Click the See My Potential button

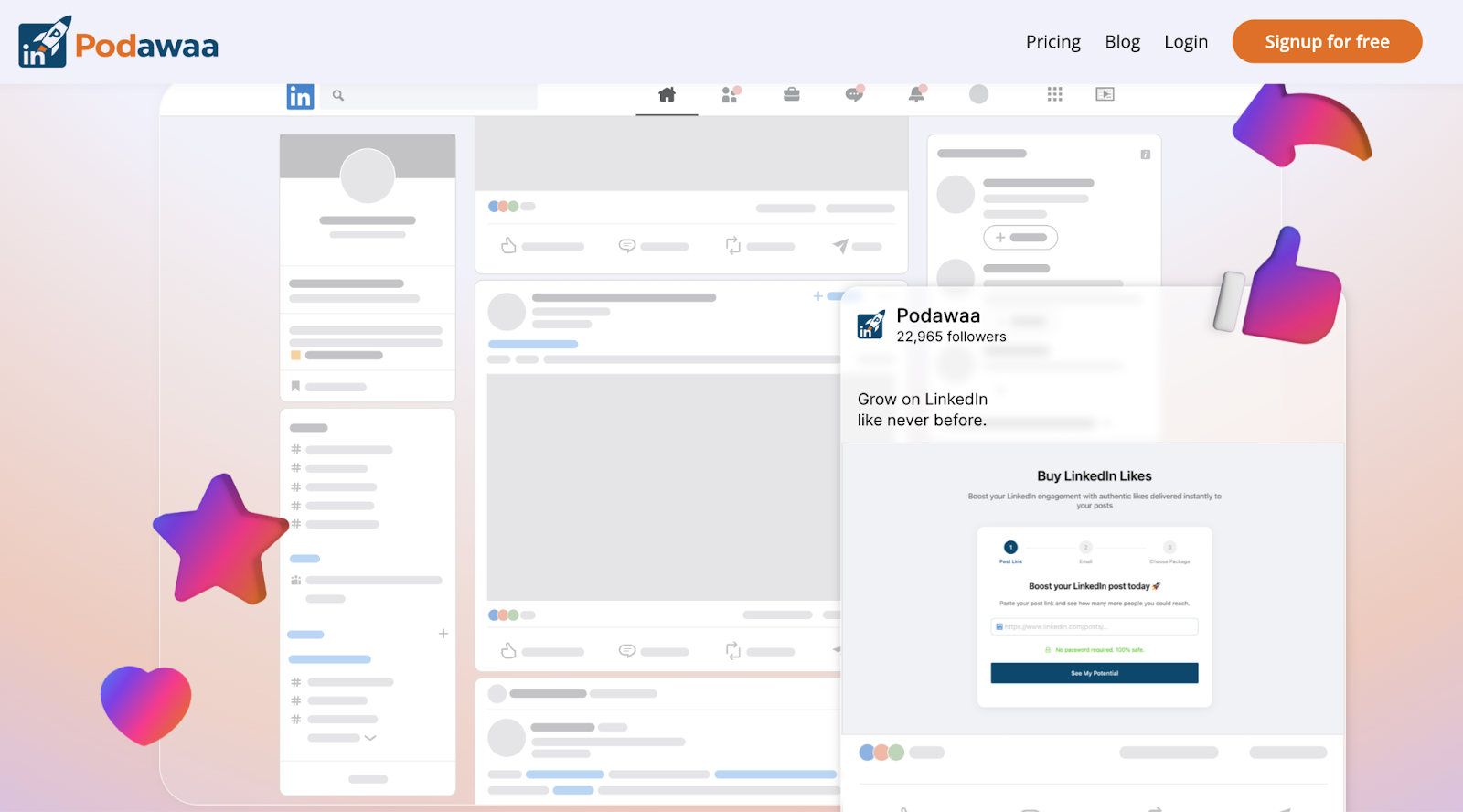point(1095,673)
